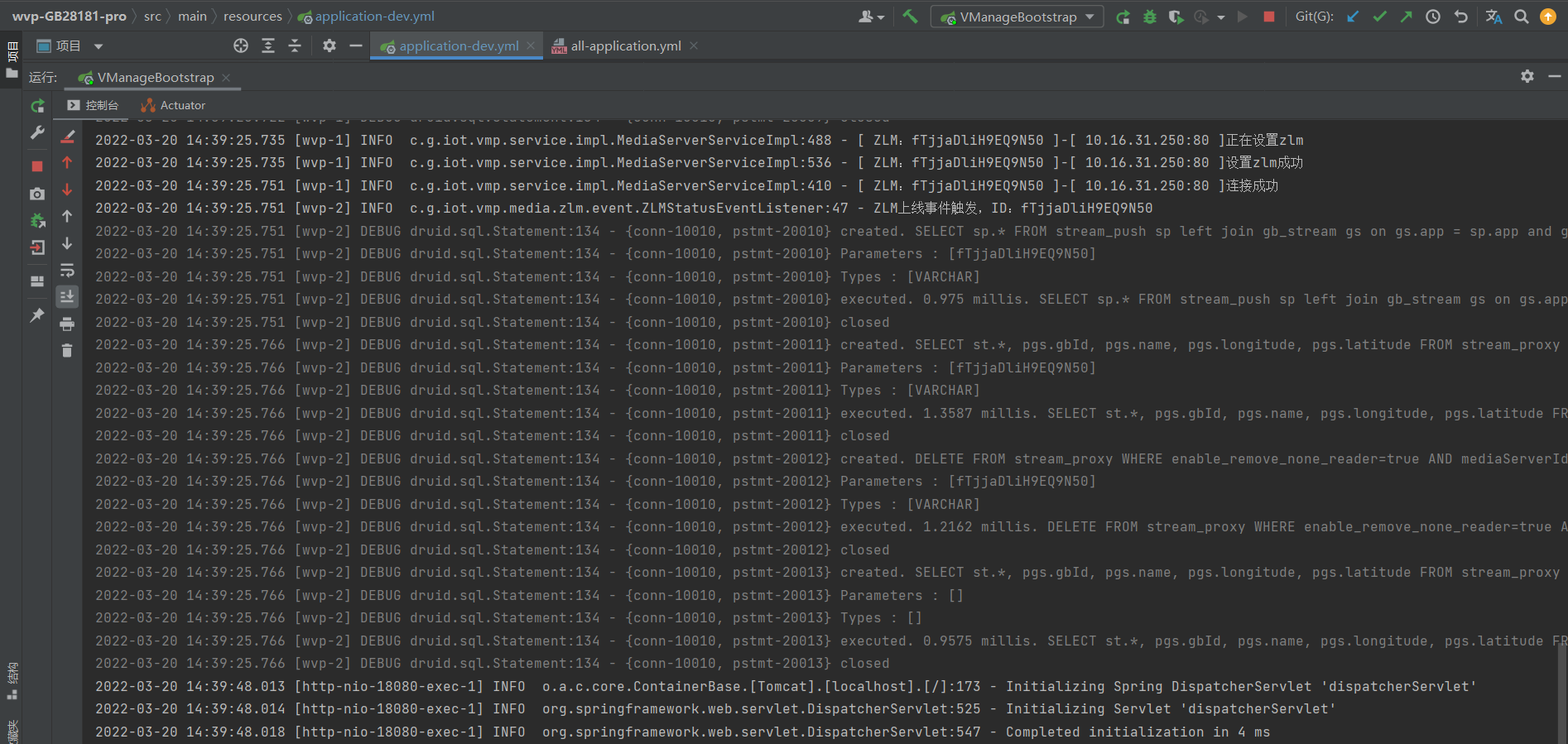The width and height of the screenshot is (1568, 744).
Task: Clear all console output with the trash icon
Action: tap(67, 351)
